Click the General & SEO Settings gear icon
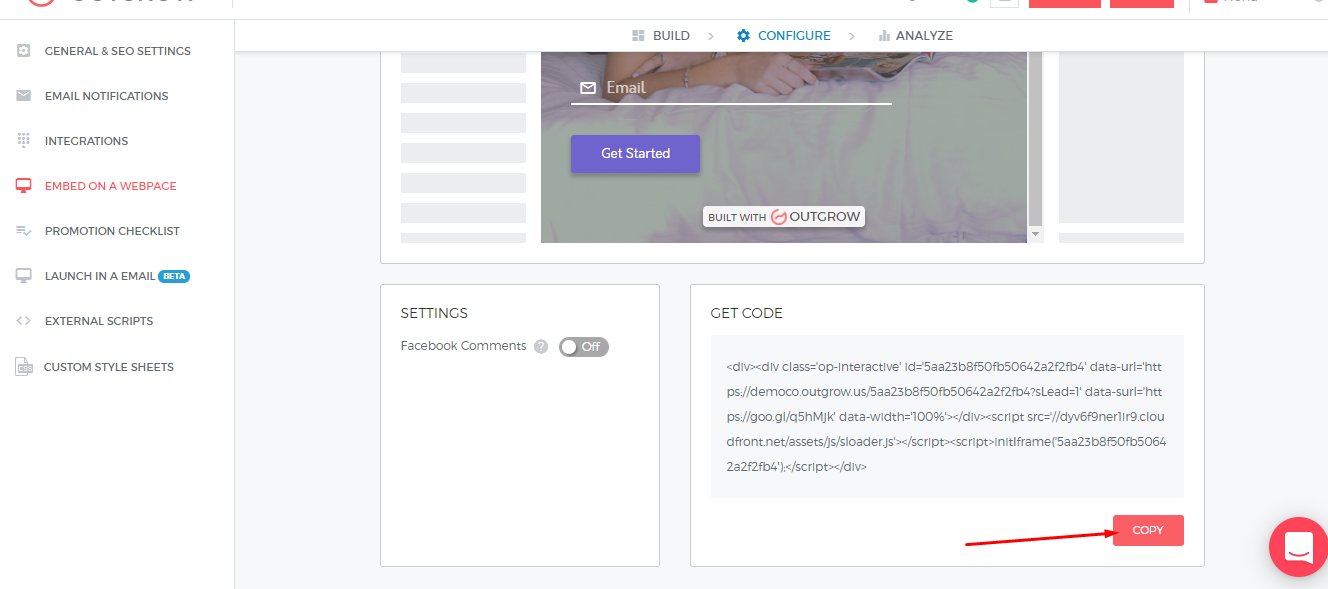This screenshot has height=589, width=1328. tap(24, 51)
